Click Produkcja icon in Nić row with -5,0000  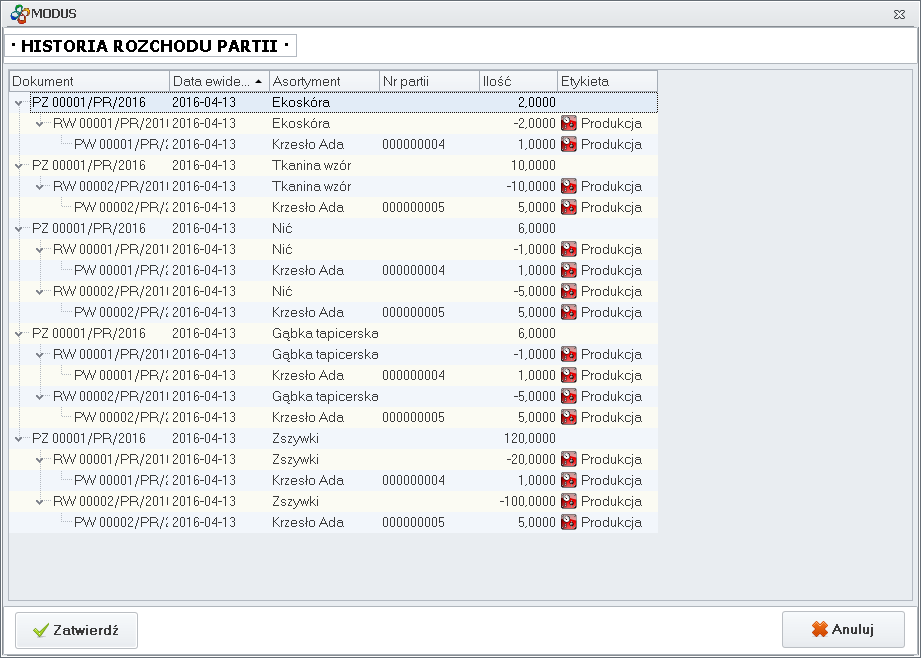point(569,291)
